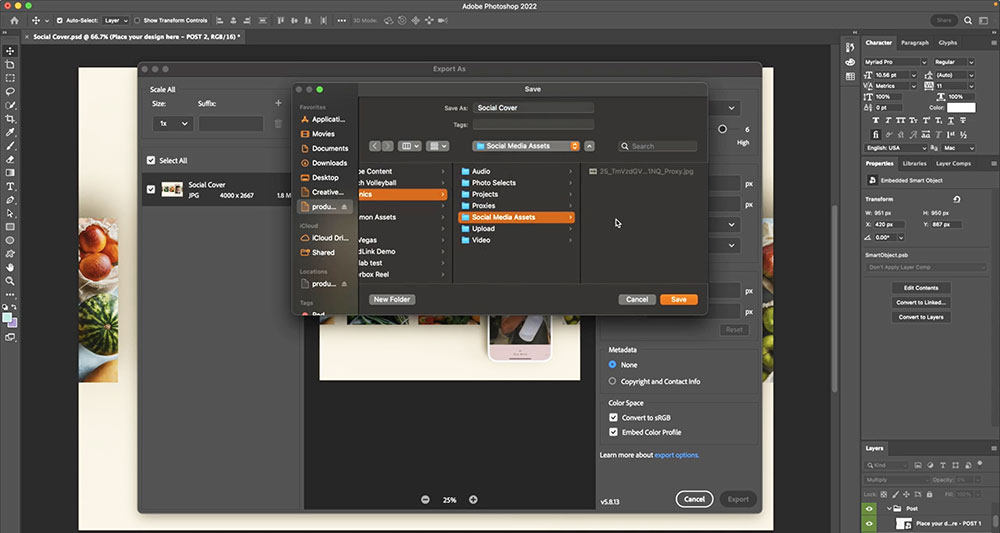Viewport: 1000px width, 533px height.
Task: Select the Crop tool
Action: click(10, 119)
